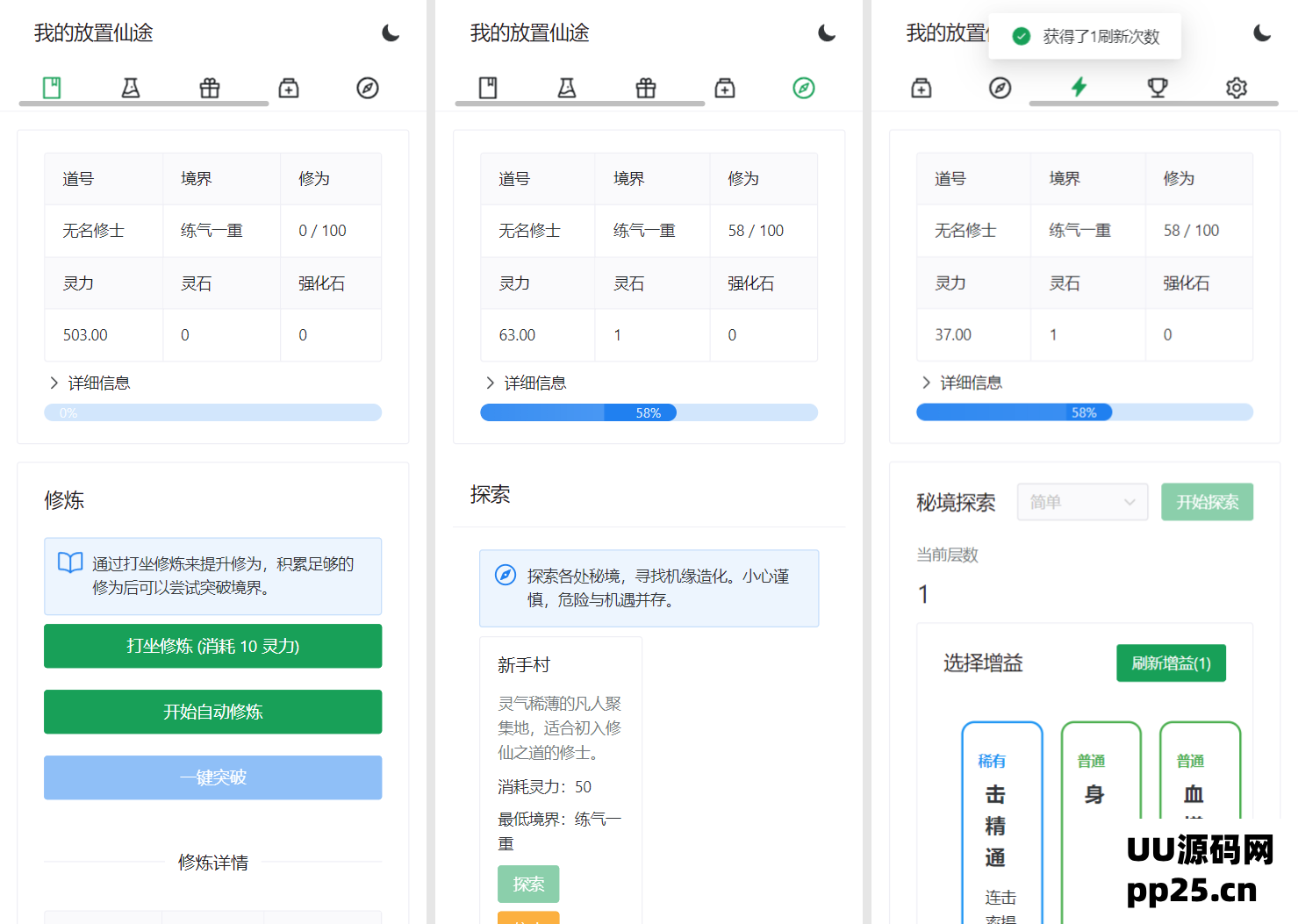The image size is (1298, 924).
Task: Open the medicine chest tab icon
Action: 289,87
